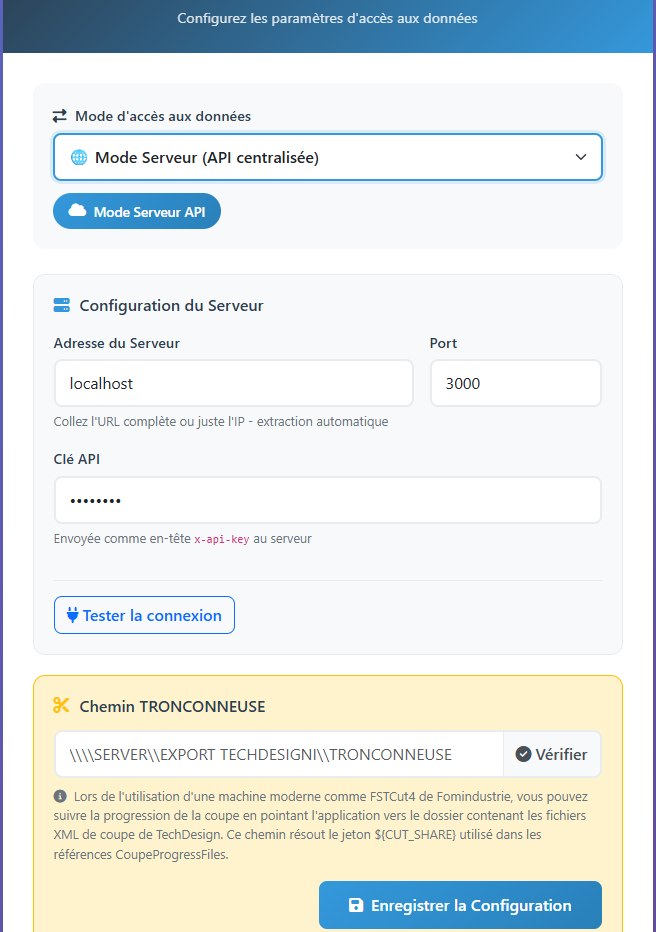Select the masked Clé API field
This screenshot has width=656, height=932.
click(328, 499)
